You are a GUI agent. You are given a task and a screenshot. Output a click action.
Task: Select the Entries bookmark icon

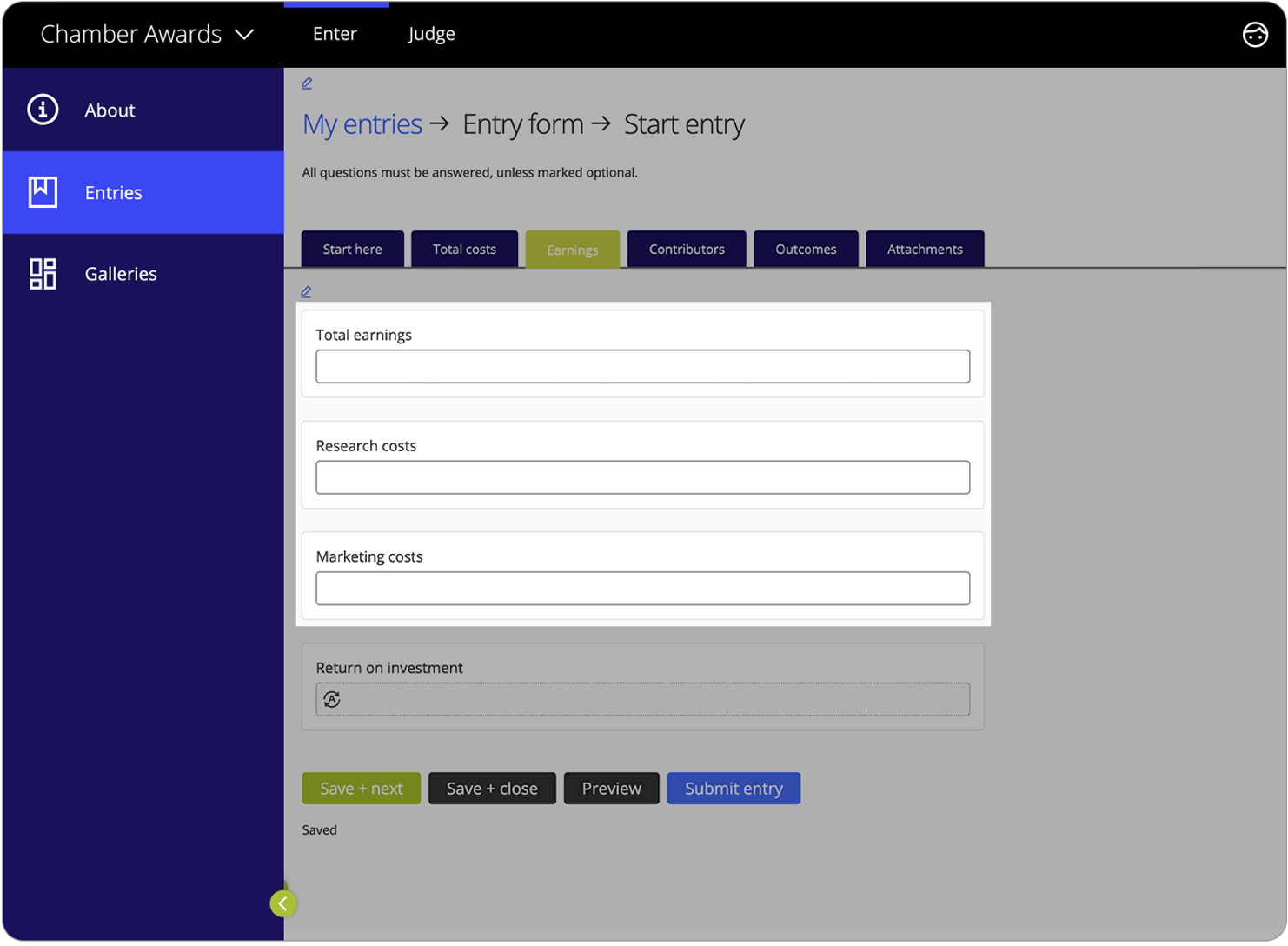click(x=42, y=192)
